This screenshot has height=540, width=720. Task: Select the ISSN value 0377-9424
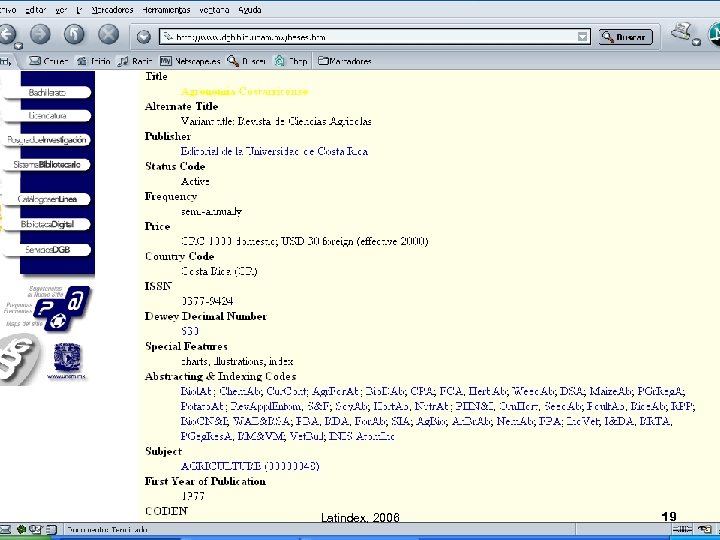pyautogui.click(x=207, y=301)
